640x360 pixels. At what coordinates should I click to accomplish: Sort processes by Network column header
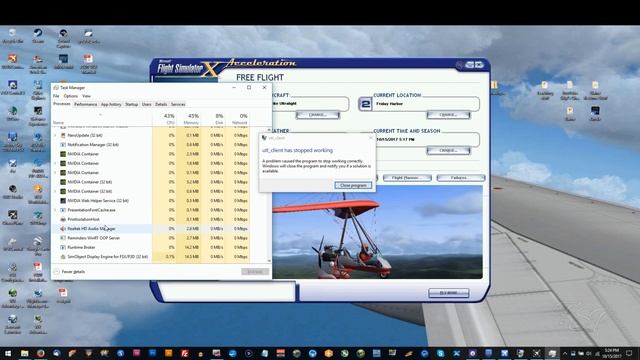238,119
